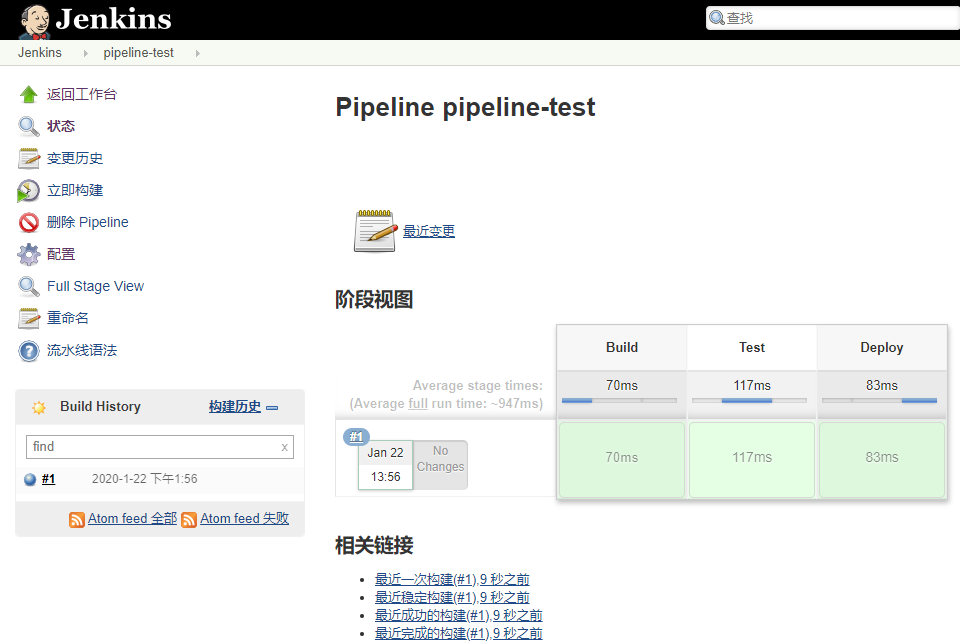This screenshot has height=644, width=960.
Task: Go to Jenkins in the breadcrumb
Action: tap(40, 53)
